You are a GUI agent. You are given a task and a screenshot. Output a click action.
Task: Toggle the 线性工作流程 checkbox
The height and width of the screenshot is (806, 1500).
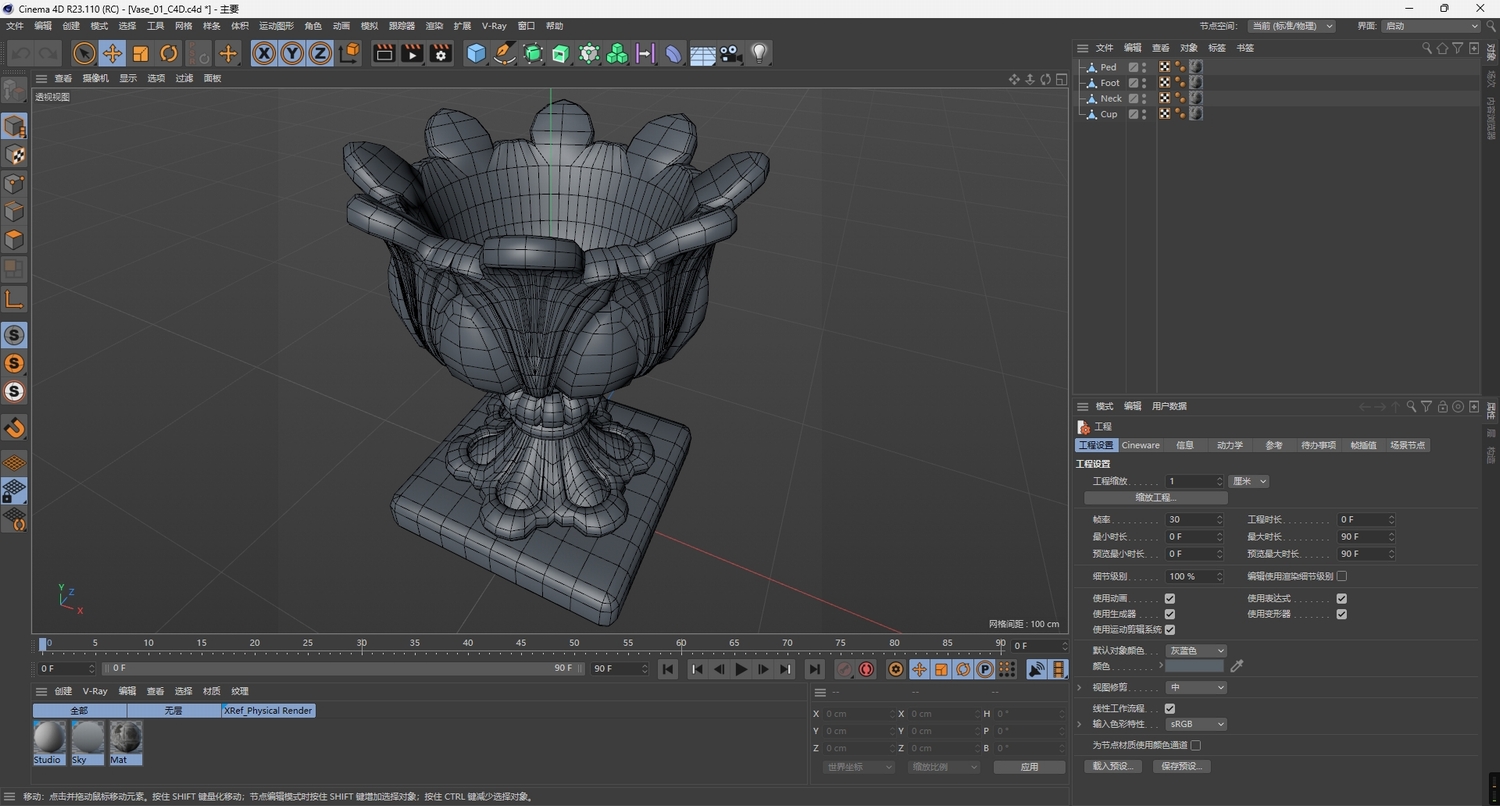(x=1170, y=708)
